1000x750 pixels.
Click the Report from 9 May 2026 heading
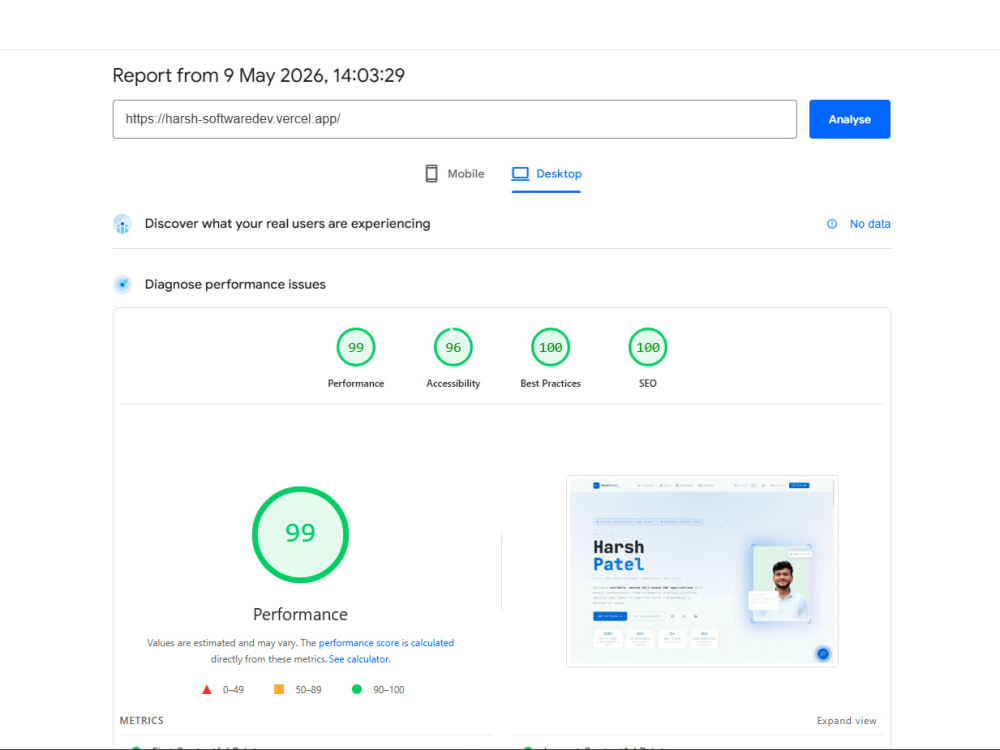tap(258, 75)
